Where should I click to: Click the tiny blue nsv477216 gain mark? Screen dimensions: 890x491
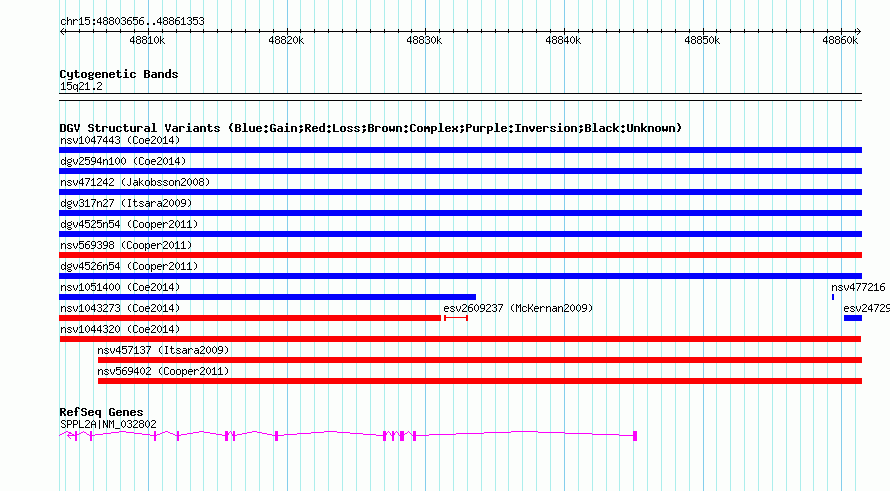coord(833,297)
